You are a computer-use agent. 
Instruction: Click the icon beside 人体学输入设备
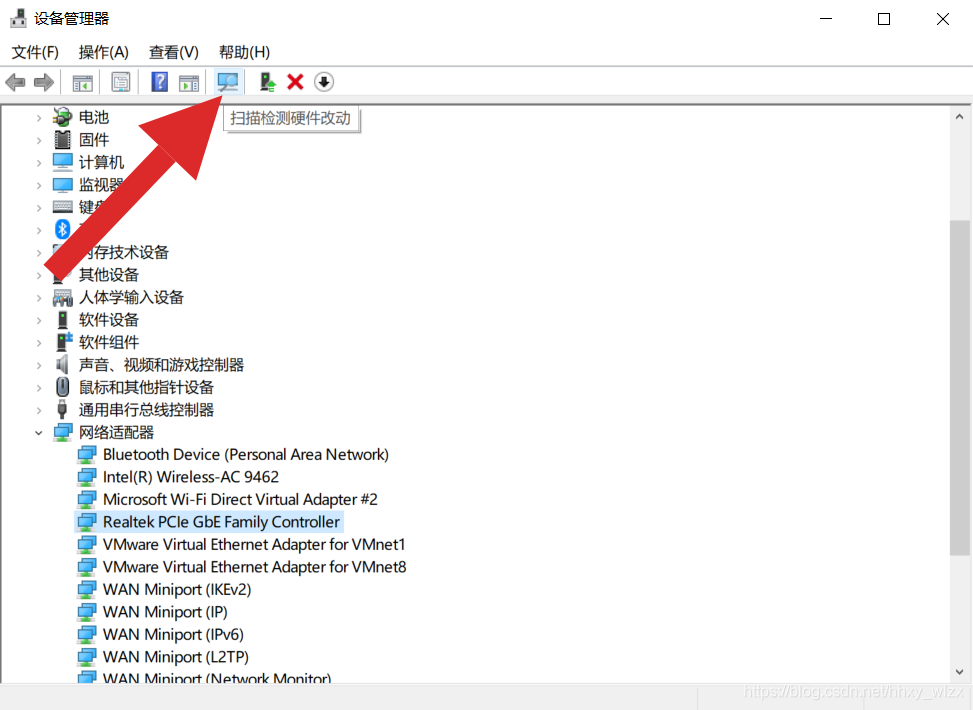coord(62,298)
